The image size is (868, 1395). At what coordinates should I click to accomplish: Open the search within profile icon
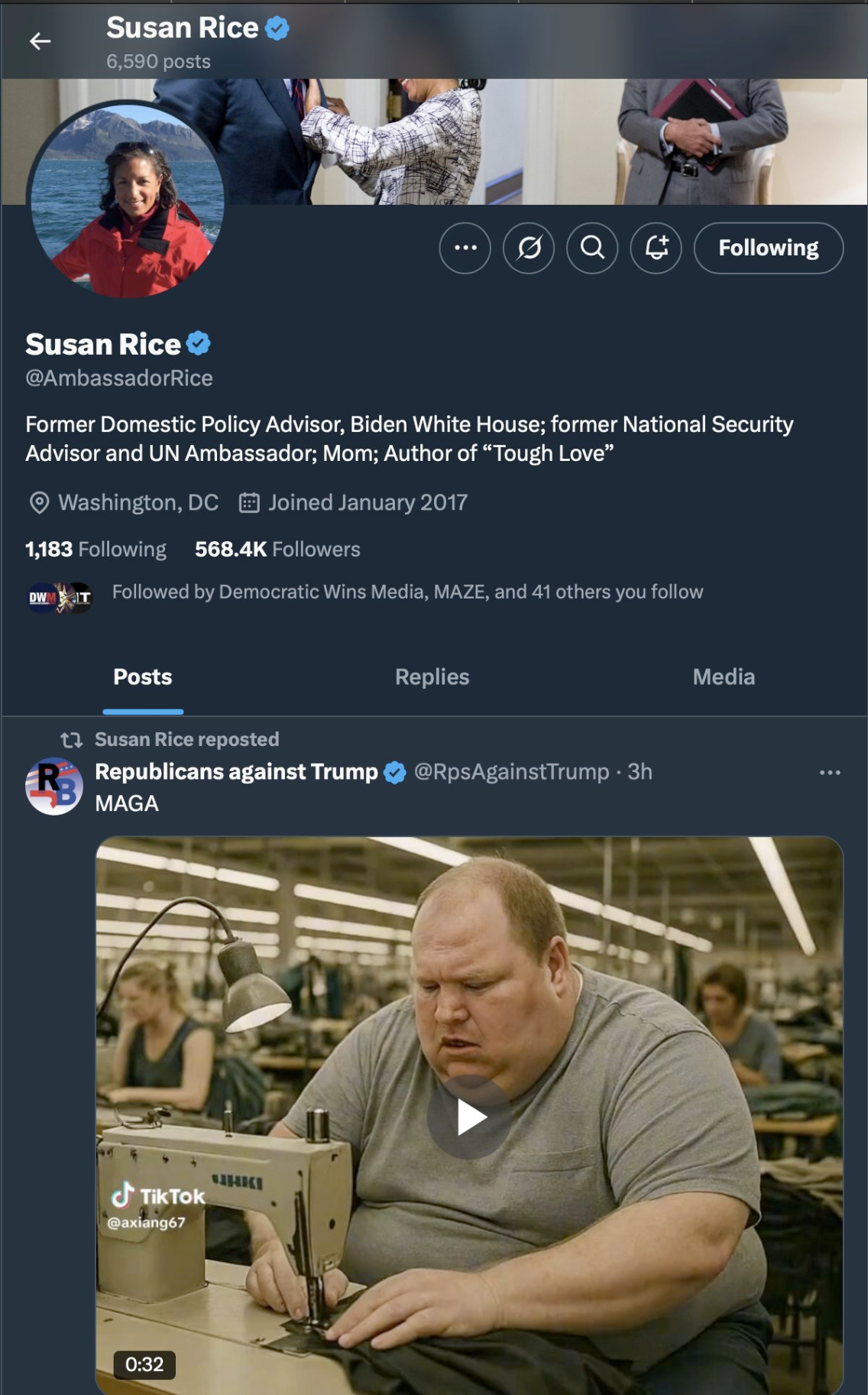tap(592, 248)
